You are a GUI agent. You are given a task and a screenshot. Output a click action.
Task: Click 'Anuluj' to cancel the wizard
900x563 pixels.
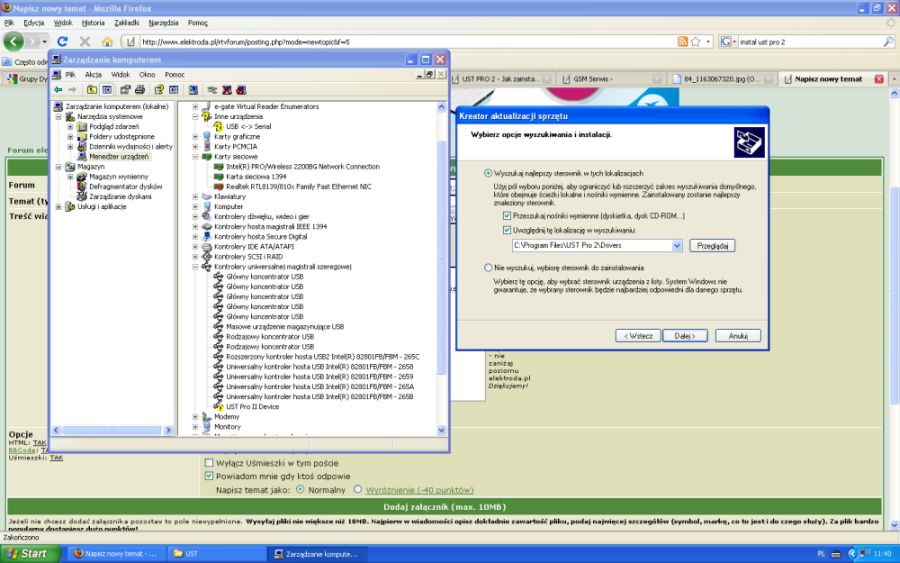(738, 336)
